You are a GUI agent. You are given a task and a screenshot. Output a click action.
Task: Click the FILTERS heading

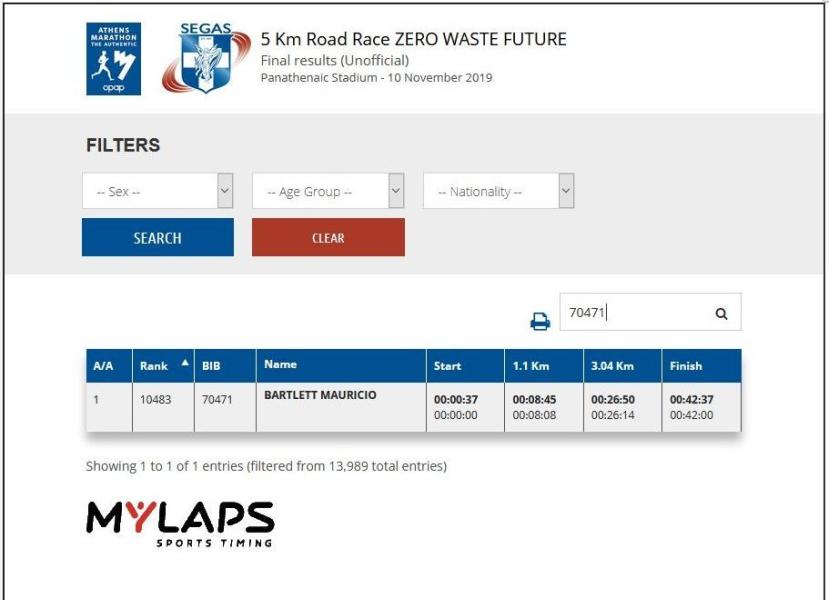tap(123, 145)
